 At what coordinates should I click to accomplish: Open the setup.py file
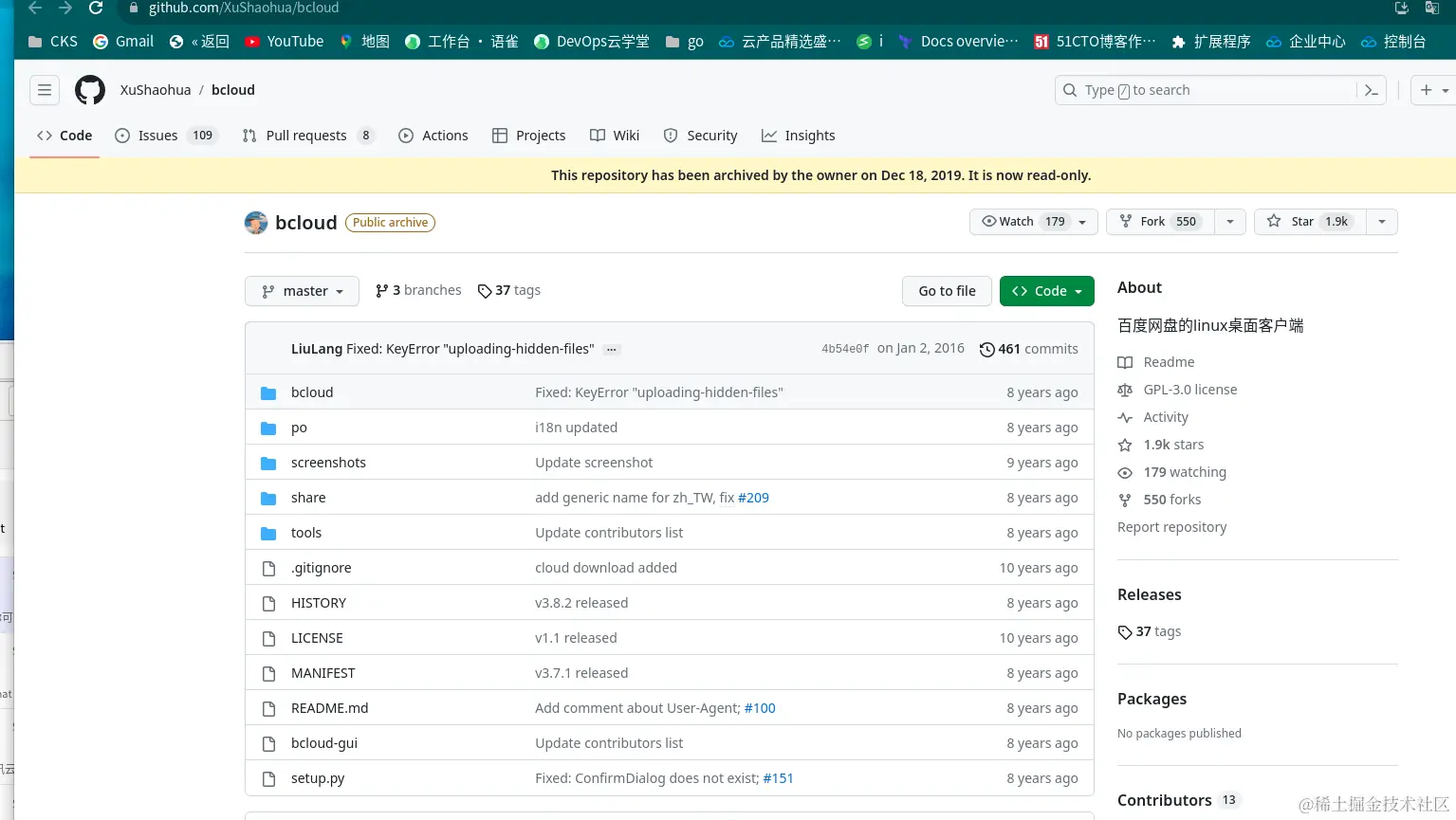318,778
